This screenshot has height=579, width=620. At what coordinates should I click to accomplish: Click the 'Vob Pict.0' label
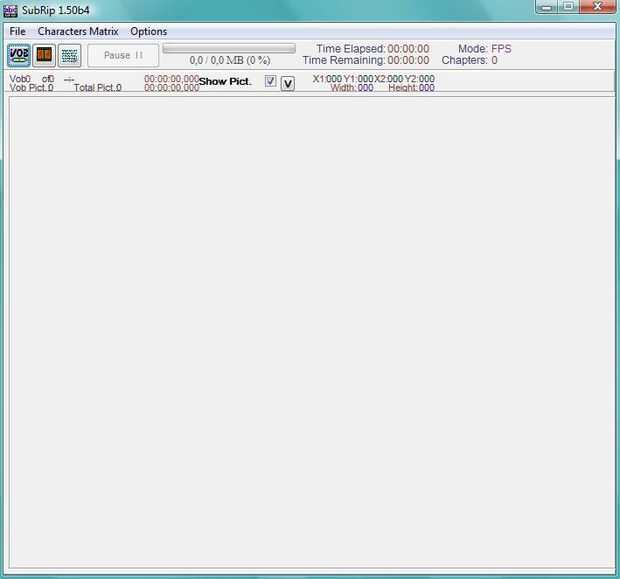31,87
